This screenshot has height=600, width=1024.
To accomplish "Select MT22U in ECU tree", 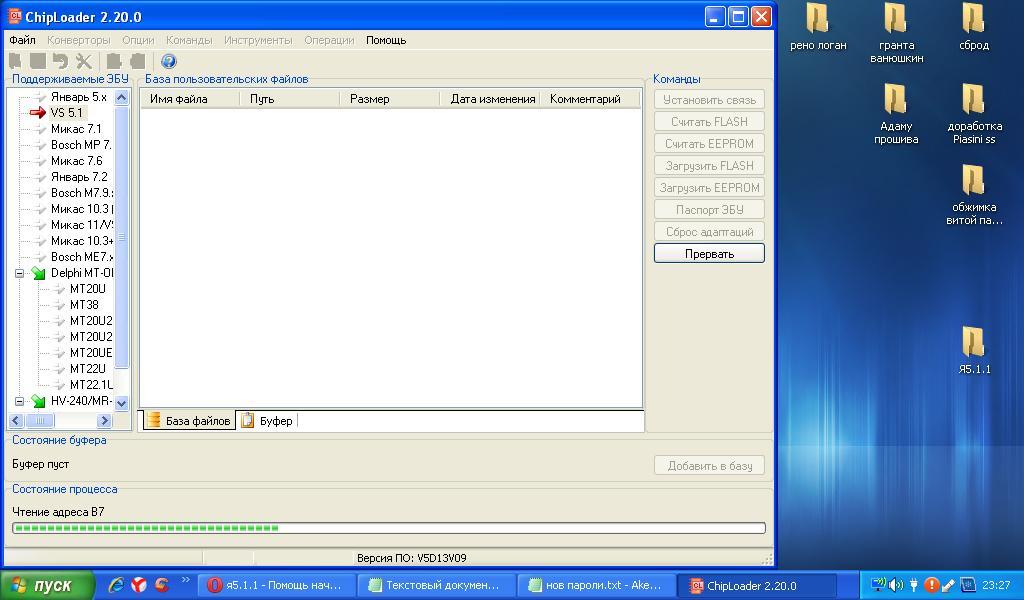I will coord(88,369).
